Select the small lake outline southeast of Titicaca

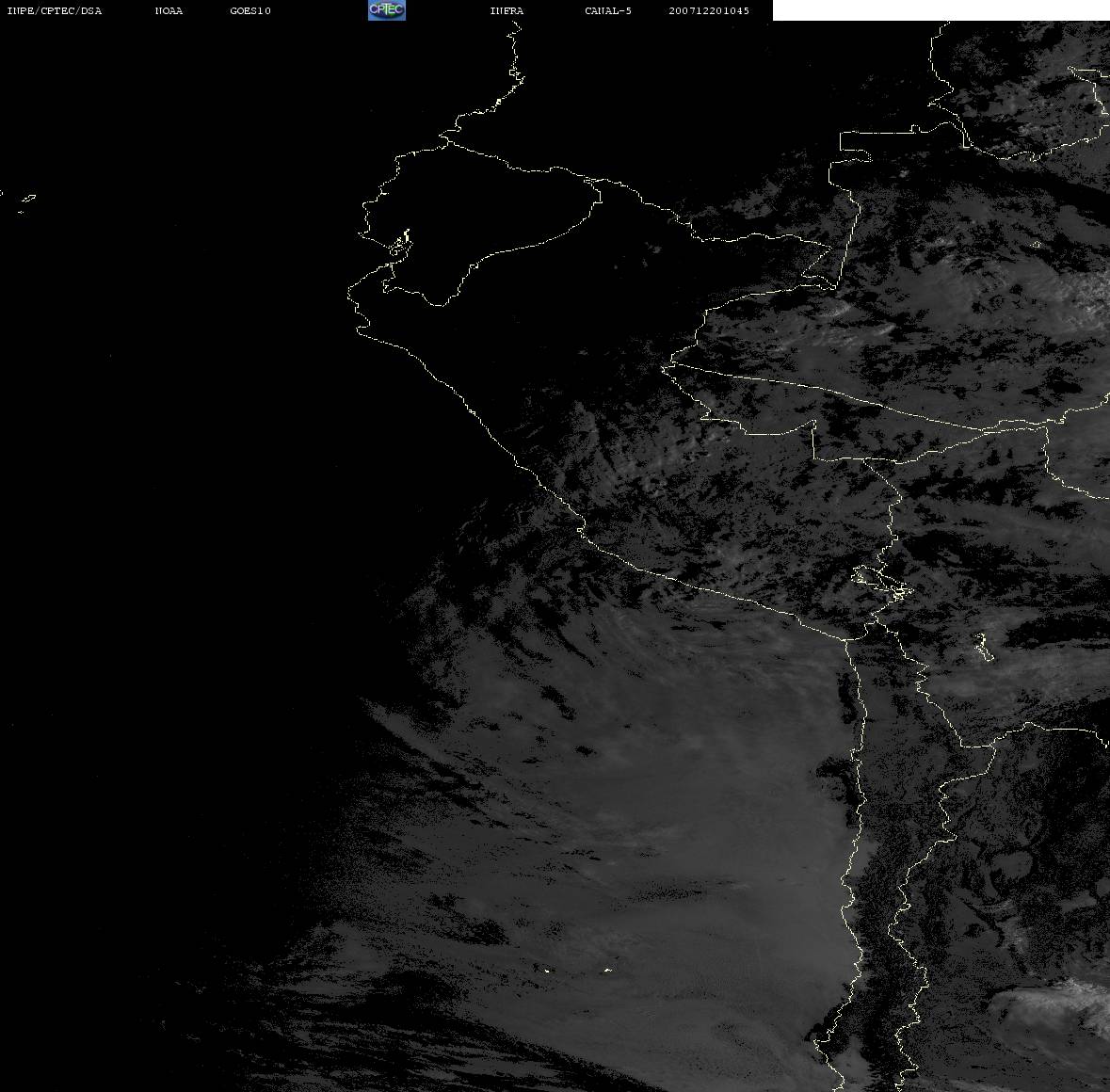[982, 647]
